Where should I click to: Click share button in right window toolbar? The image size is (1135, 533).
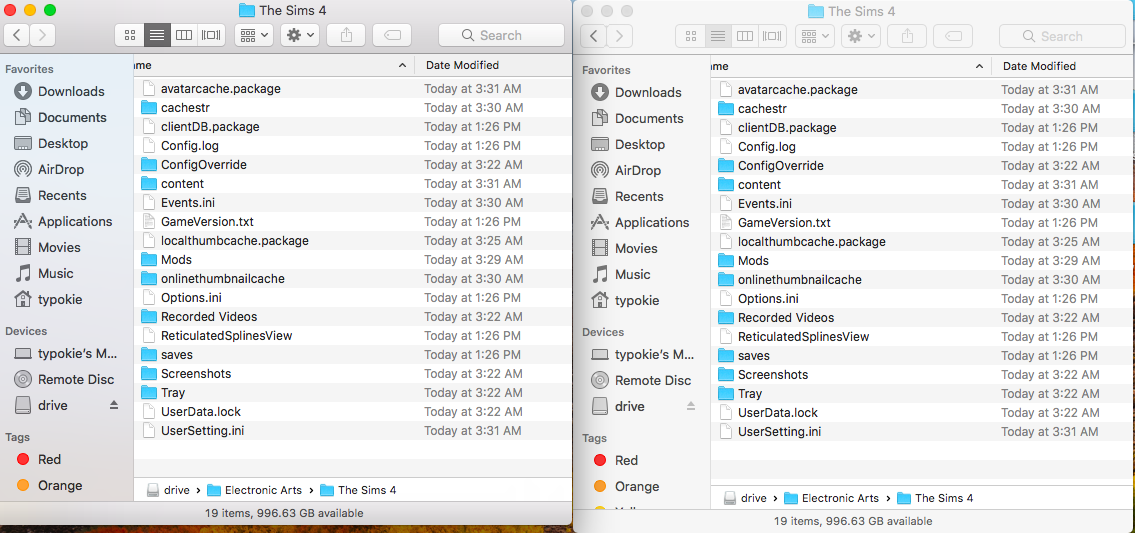click(x=906, y=35)
